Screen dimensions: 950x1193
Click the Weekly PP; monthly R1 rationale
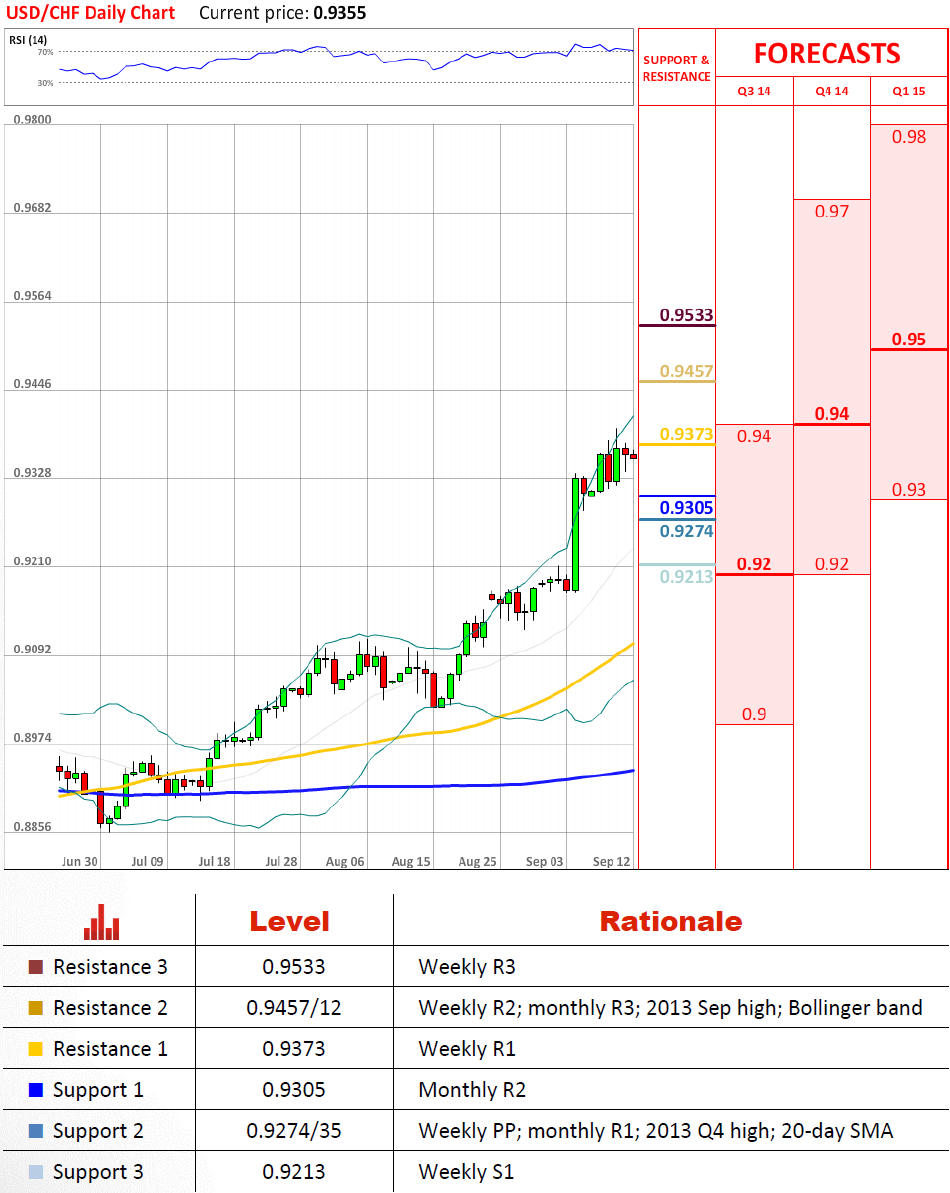pos(656,1131)
